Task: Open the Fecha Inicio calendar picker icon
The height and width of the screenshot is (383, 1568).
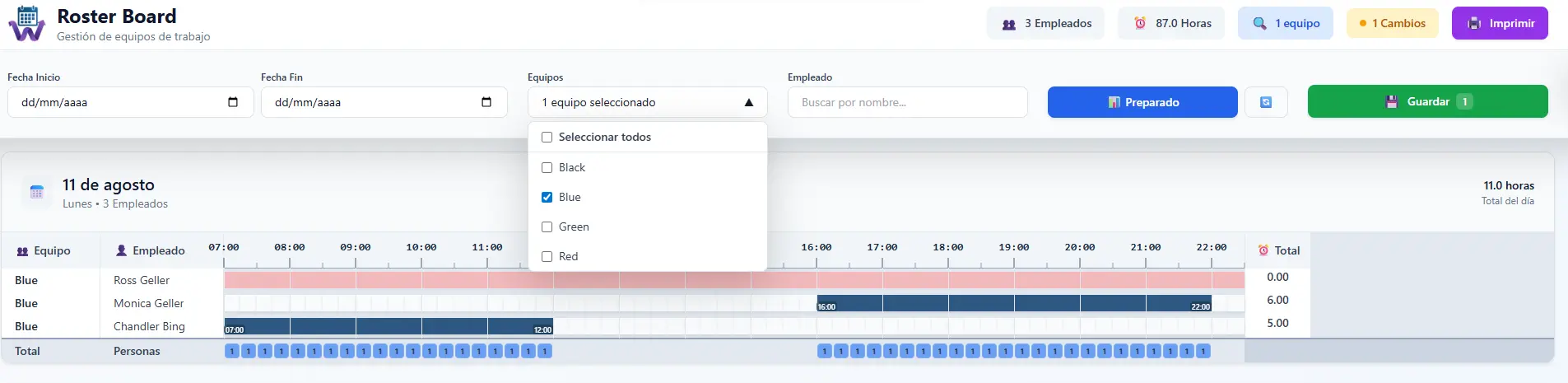Action: (233, 102)
